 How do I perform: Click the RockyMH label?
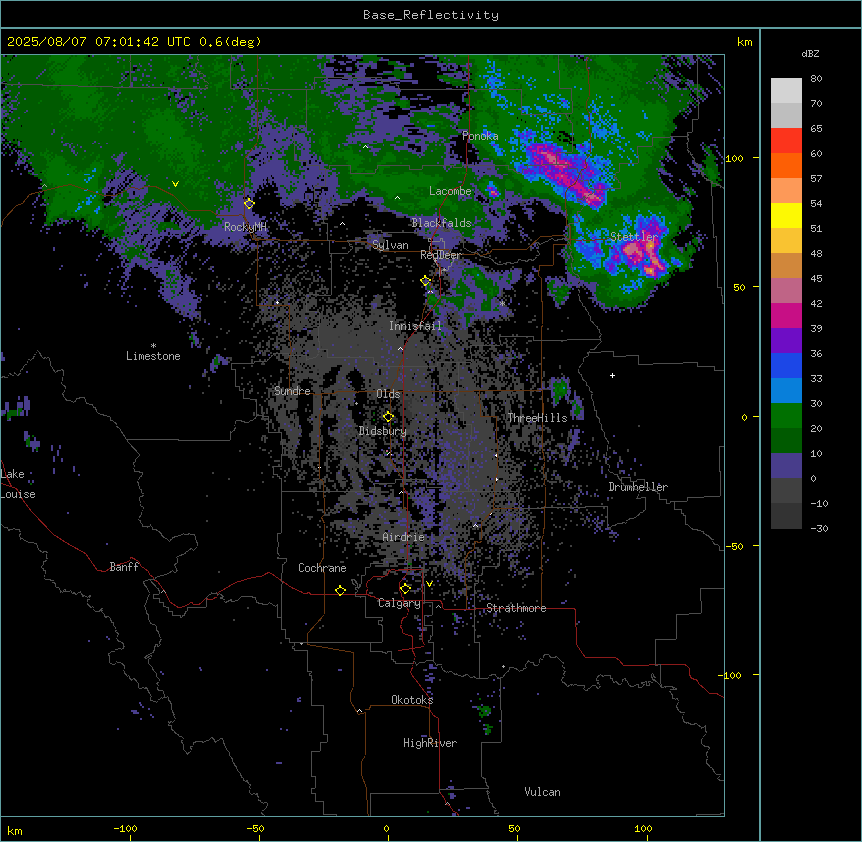tap(245, 227)
